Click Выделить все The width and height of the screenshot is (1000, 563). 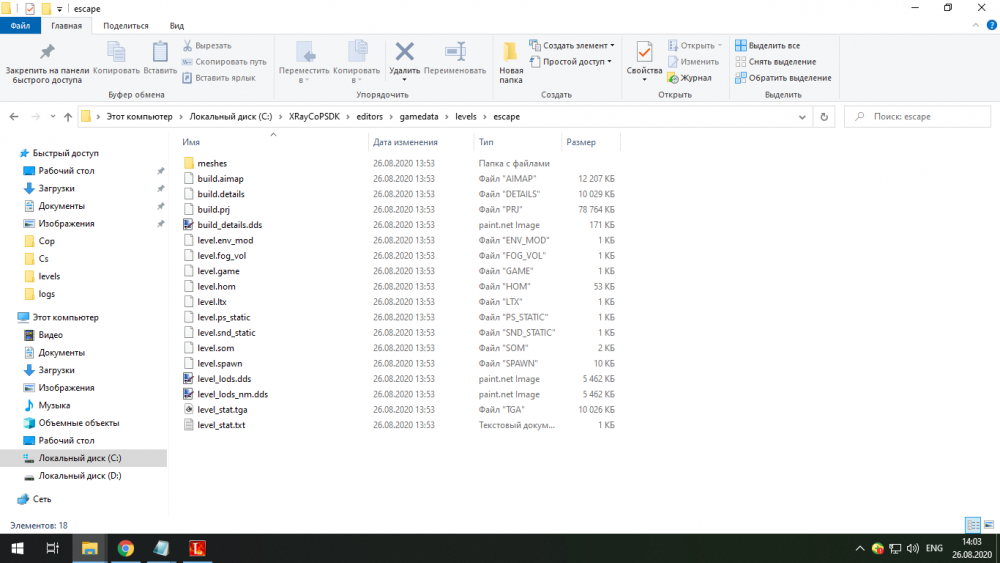point(767,46)
